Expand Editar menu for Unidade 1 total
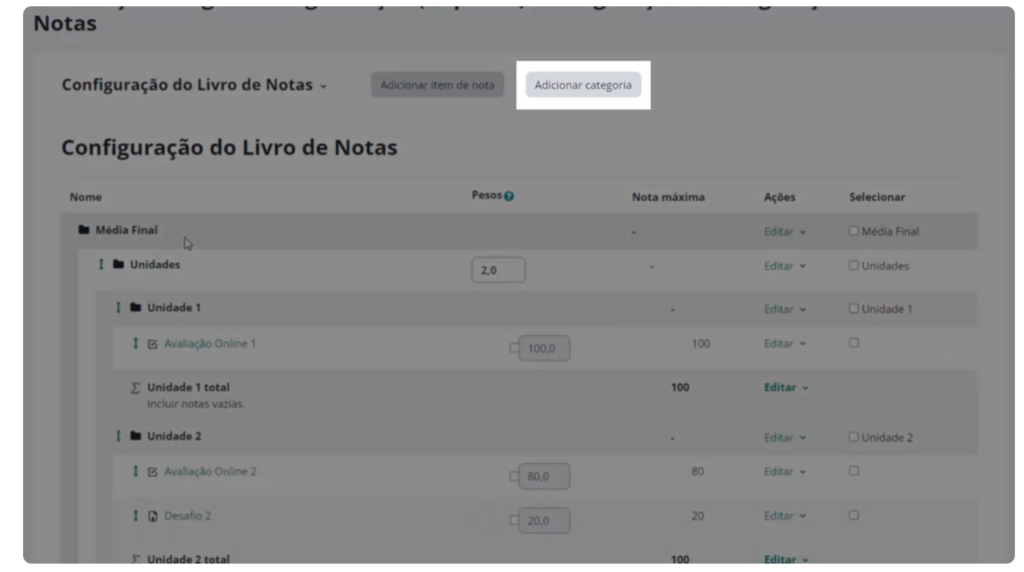Screen dimensions: 1024x572 (786, 387)
